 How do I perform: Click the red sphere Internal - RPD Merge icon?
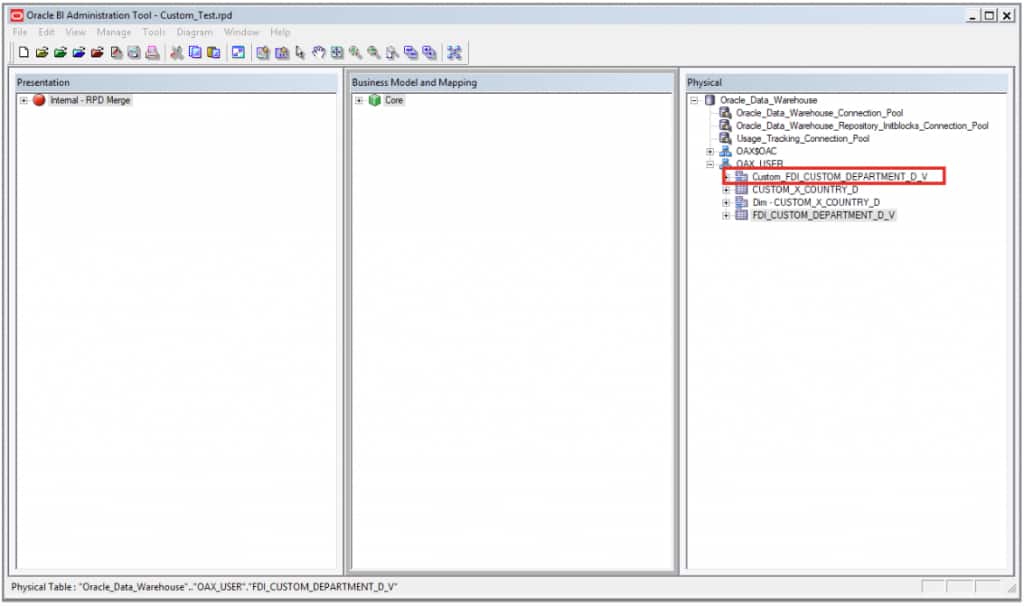pyautogui.click(x=39, y=100)
